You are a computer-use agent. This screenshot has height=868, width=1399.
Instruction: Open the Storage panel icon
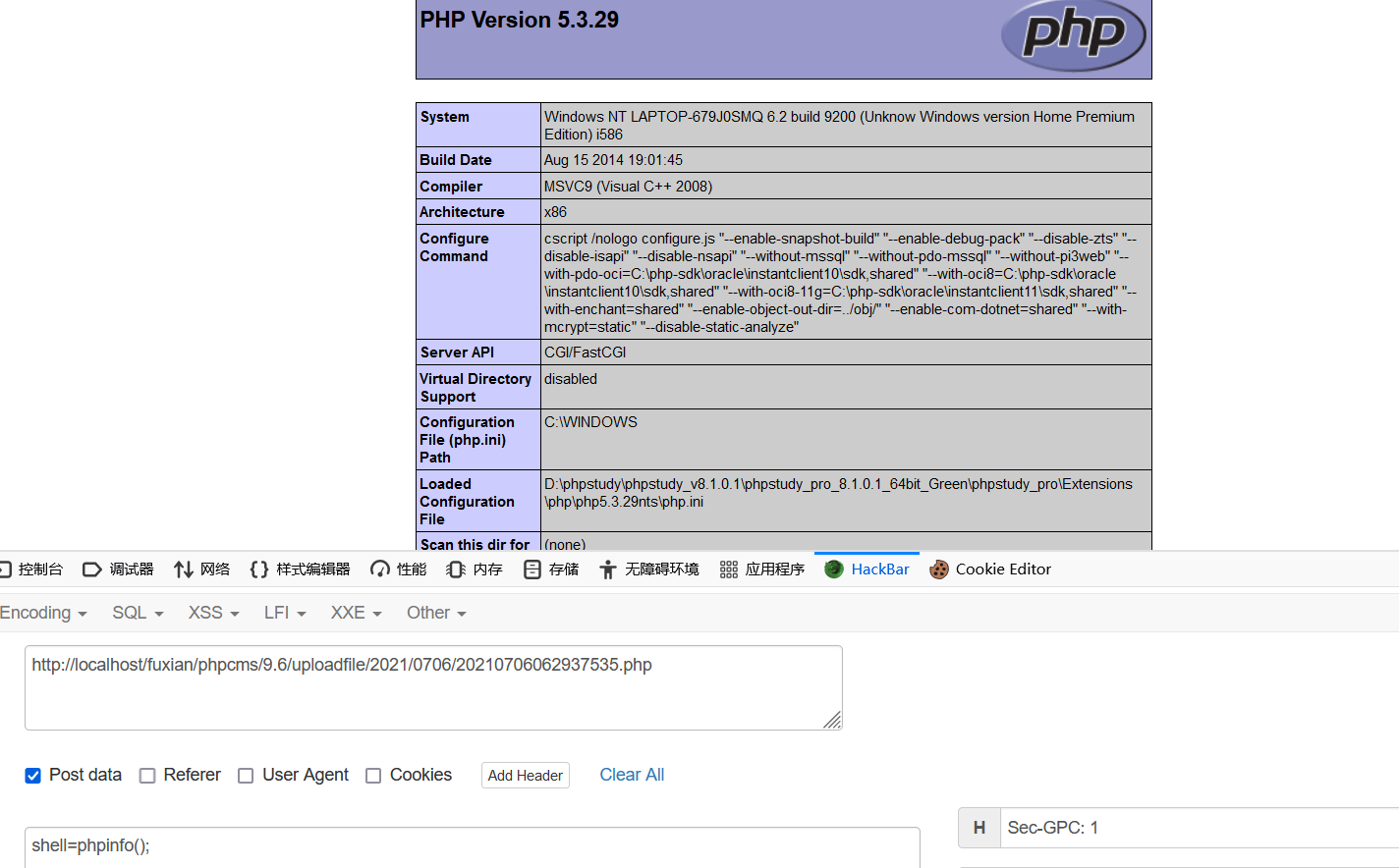(532, 570)
